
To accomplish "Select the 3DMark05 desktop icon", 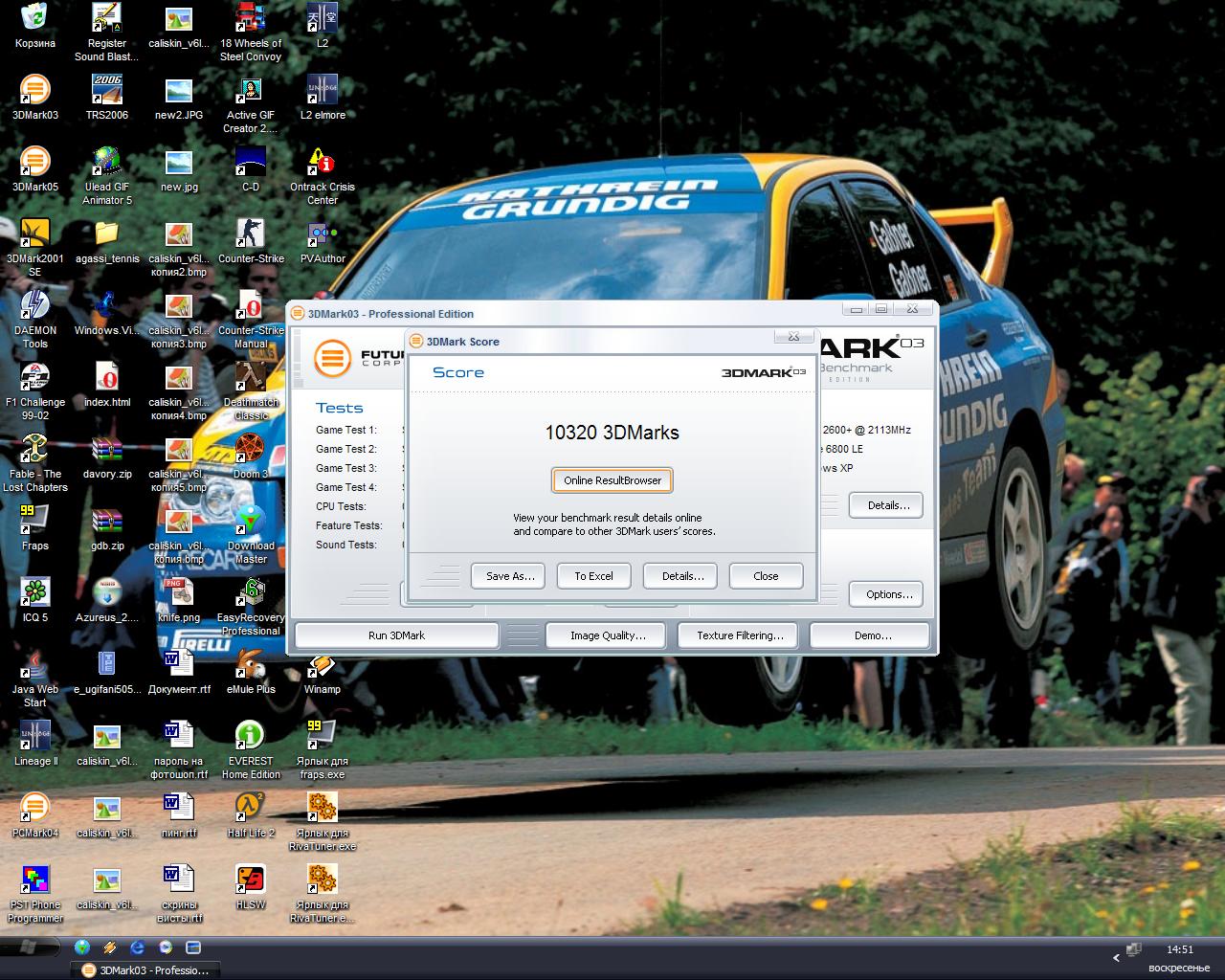I will point(35,163).
